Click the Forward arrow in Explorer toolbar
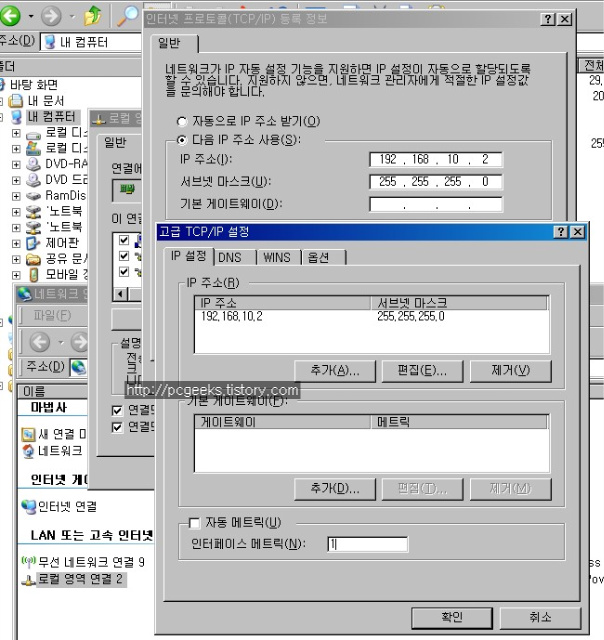Viewport: 604px width, 640px height. 51,16
